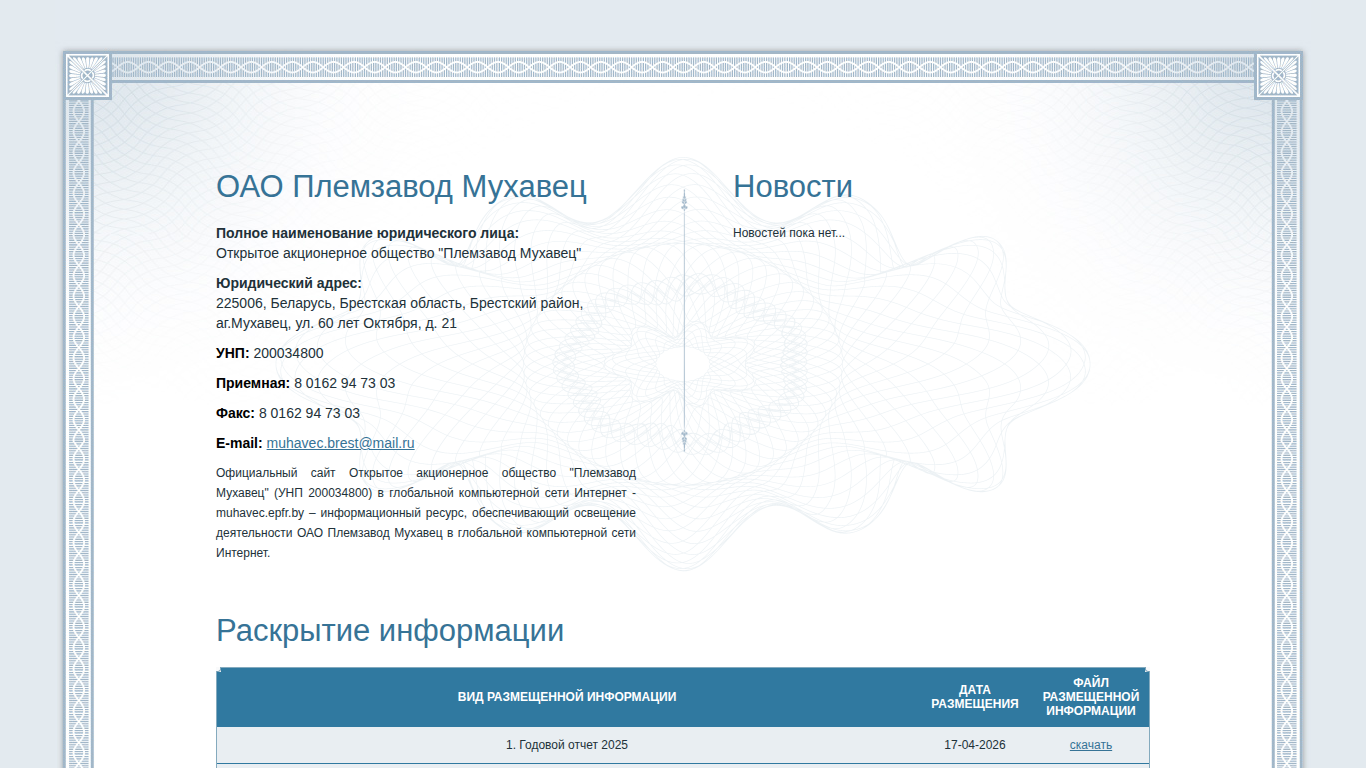Click the lower ornament on the vertical divider
Image resolution: width=1366 pixels, height=768 pixels.
pos(684,438)
